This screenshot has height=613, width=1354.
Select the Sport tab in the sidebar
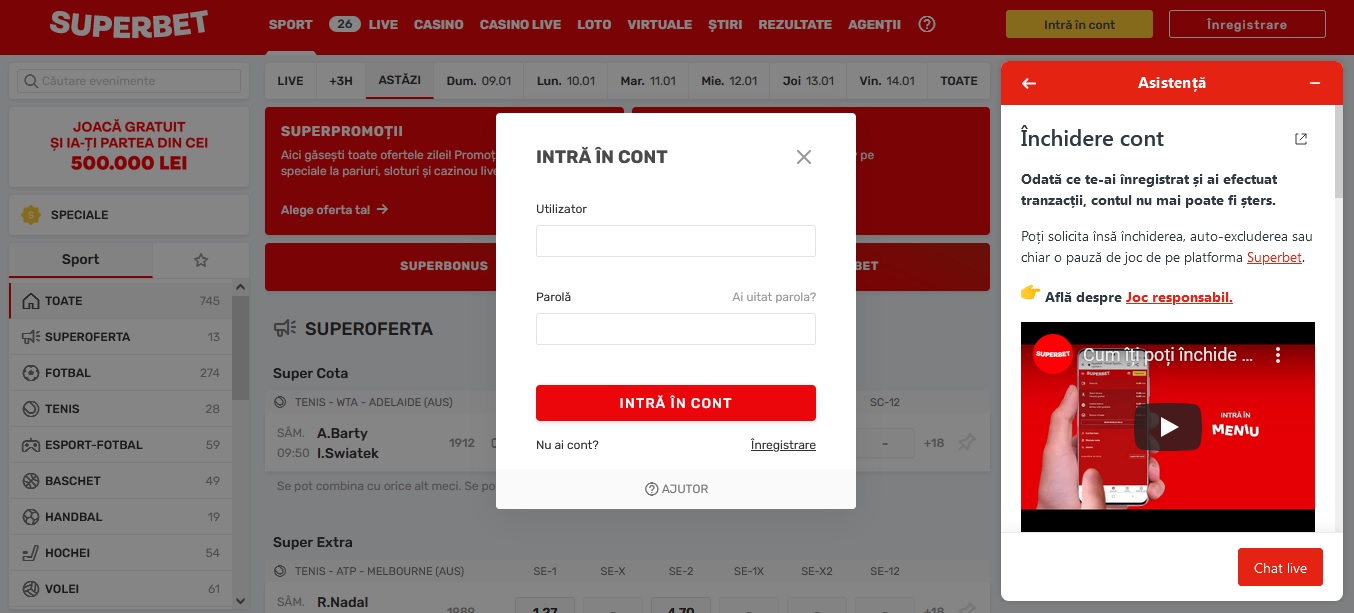coord(81,260)
